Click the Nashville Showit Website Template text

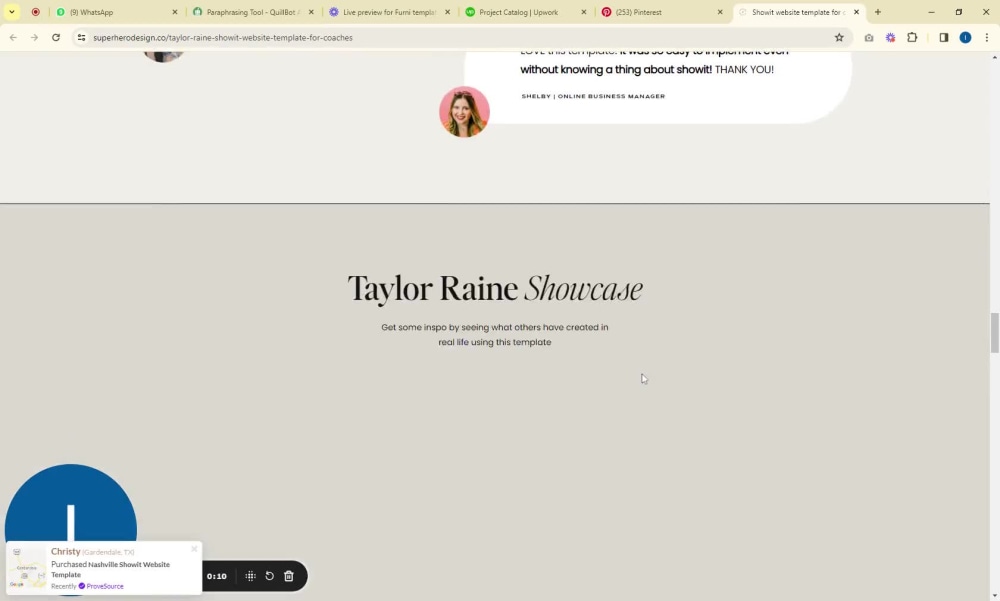[x=110, y=569]
